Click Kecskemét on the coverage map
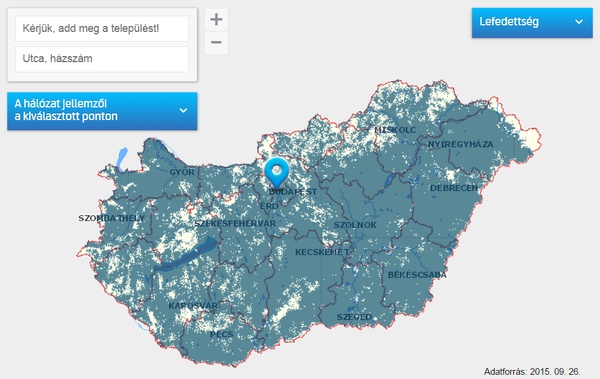This screenshot has width=600, height=379. pyautogui.click(x=322, y=252)
